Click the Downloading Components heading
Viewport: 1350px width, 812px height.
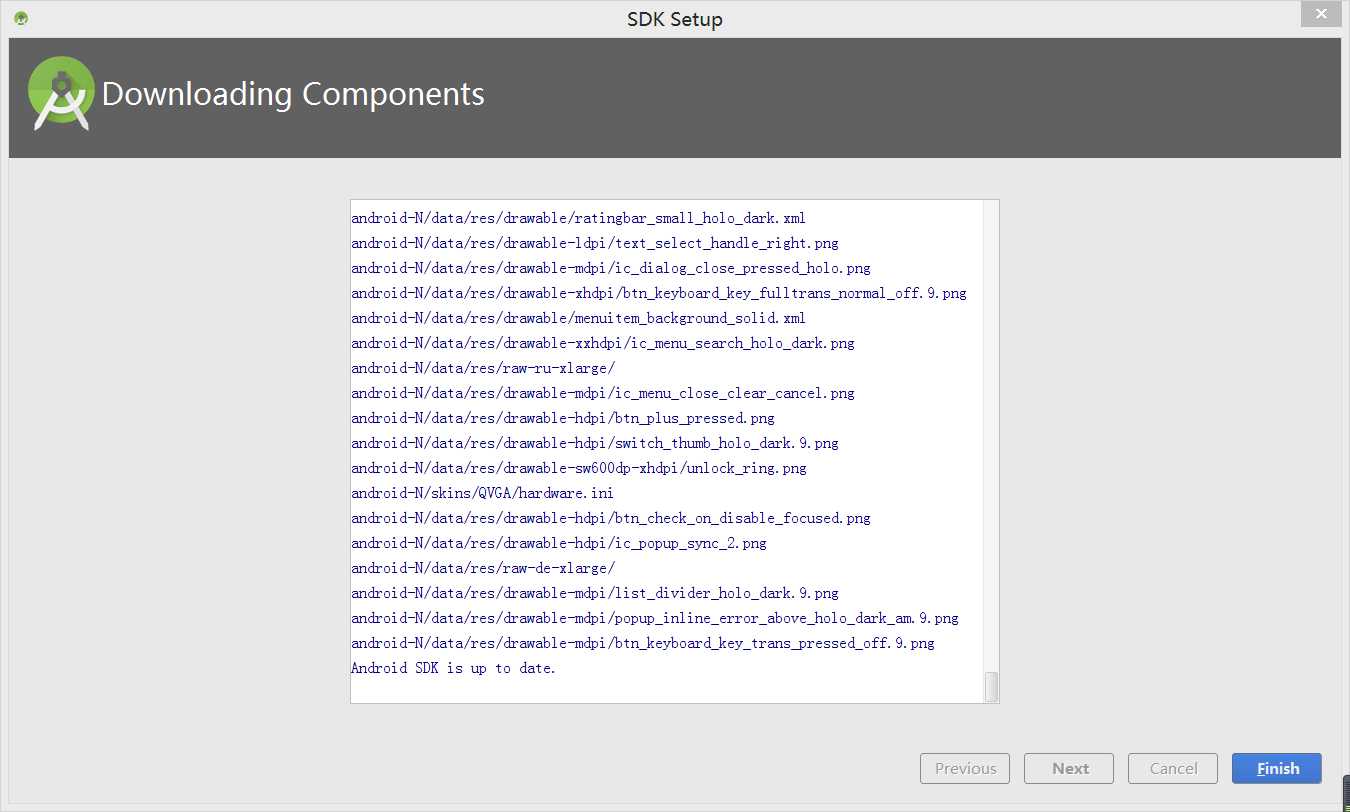click(293, 94)
